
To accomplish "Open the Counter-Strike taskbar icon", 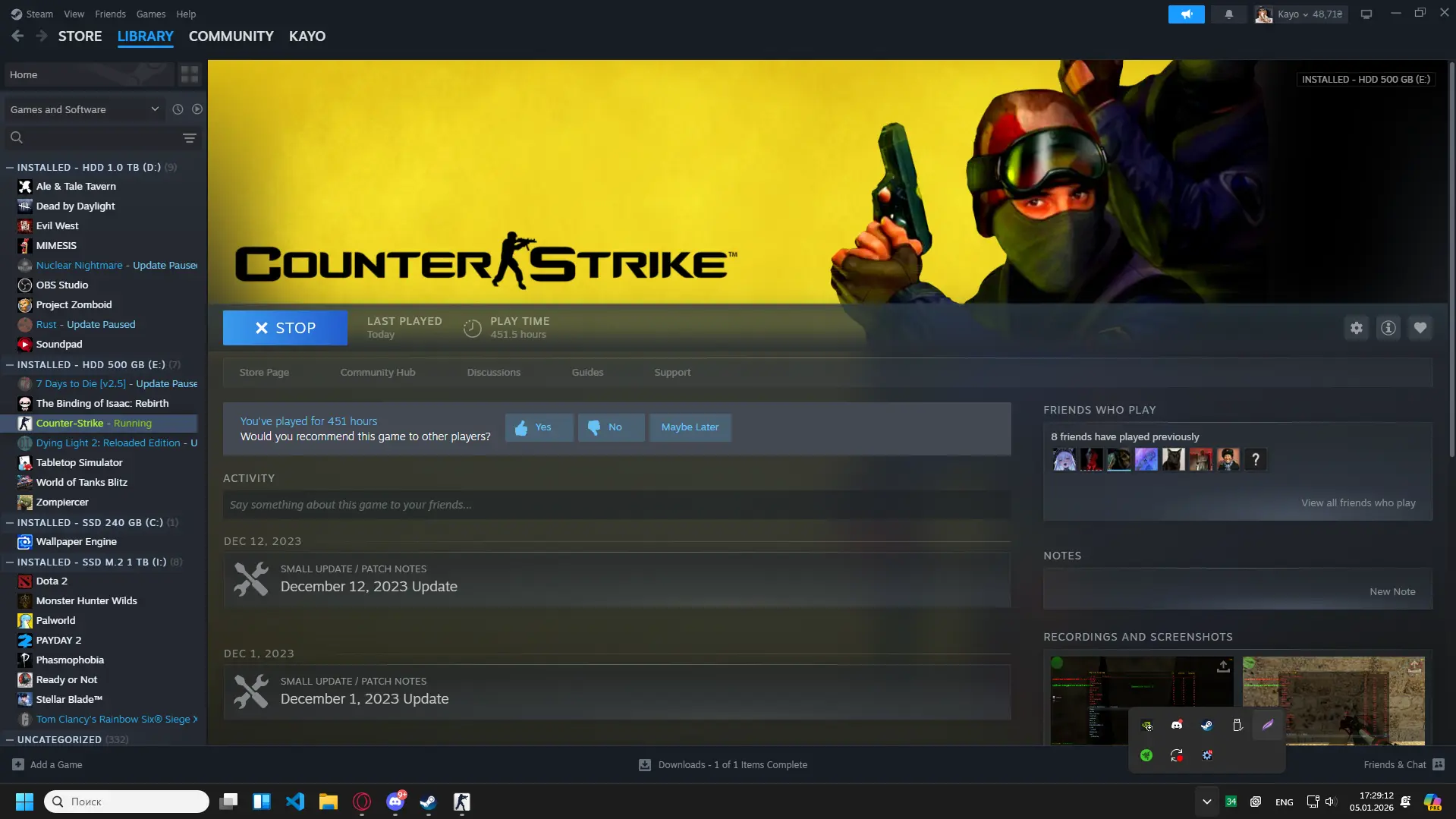I will 462,802.
